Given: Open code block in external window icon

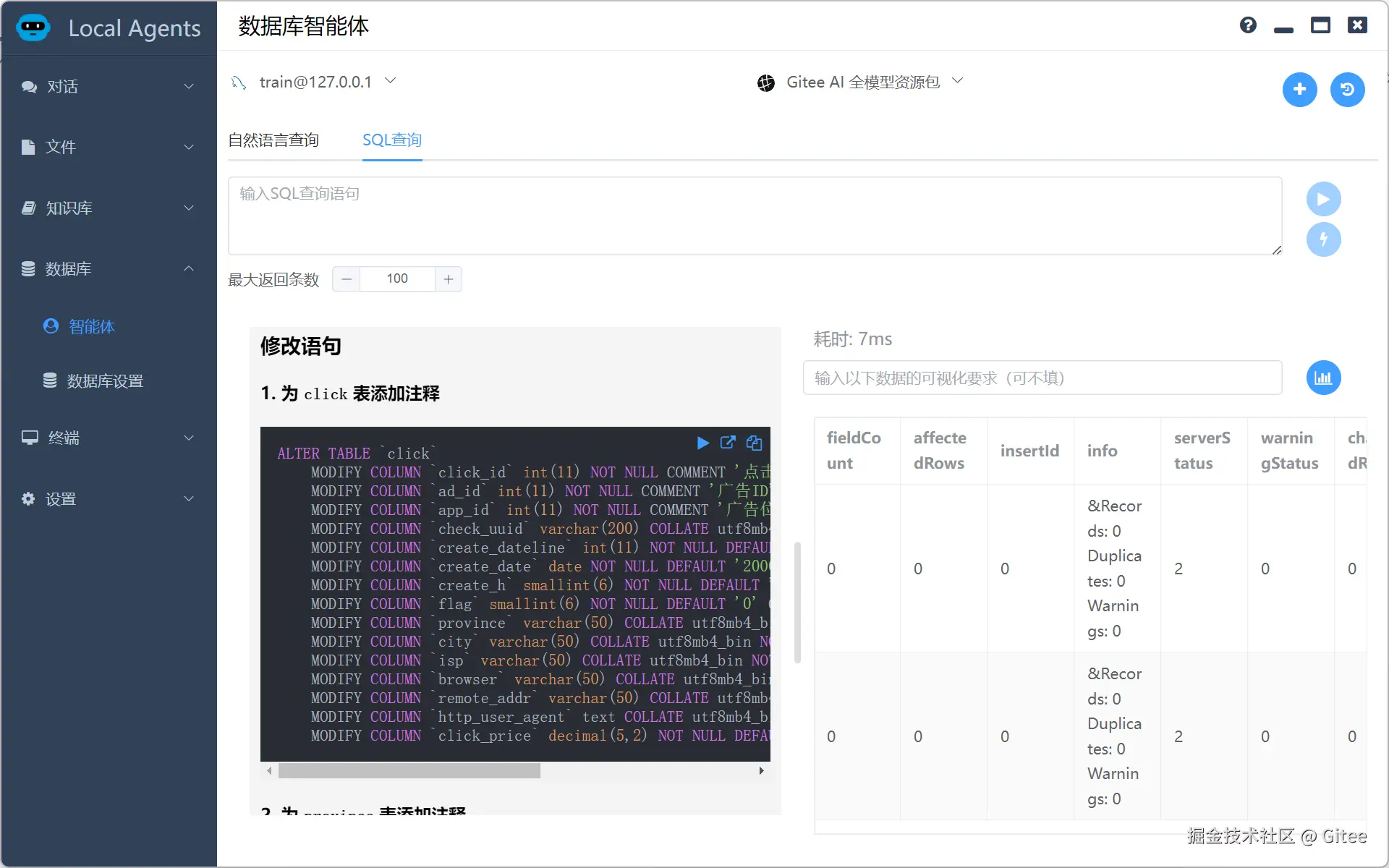Looking at the screenshot, I should pos(728,443).
